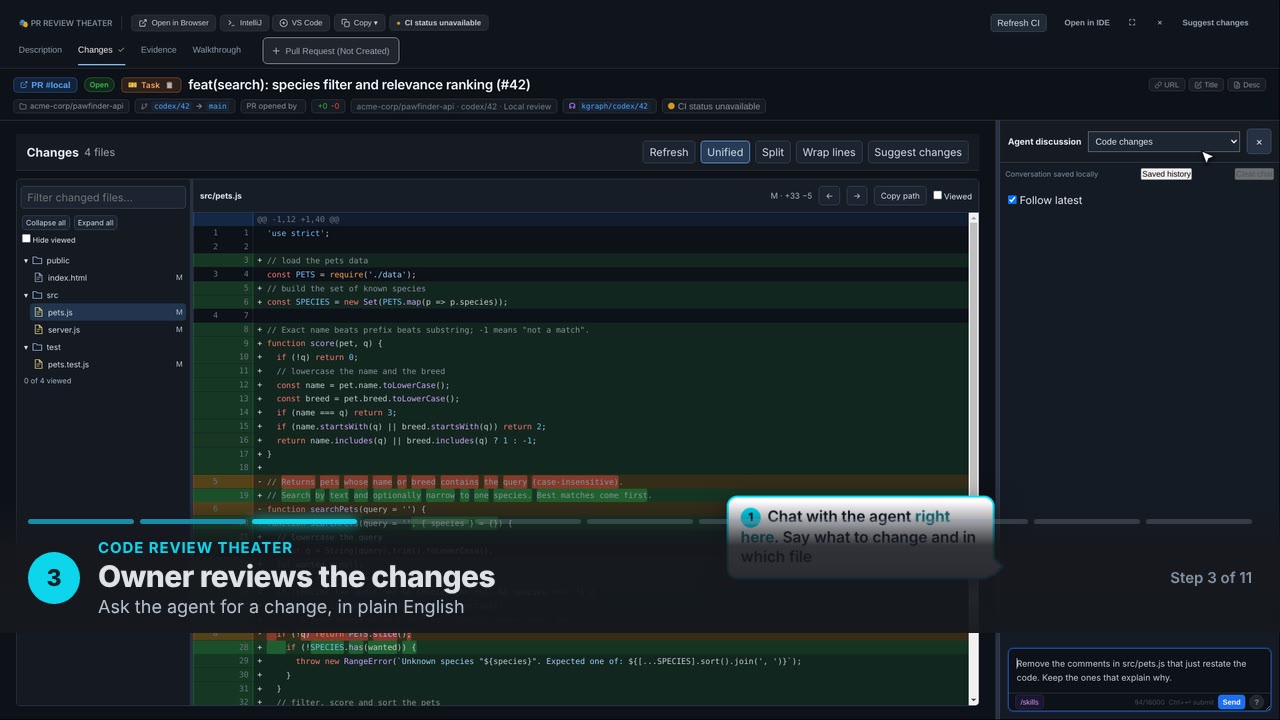The width and height of the screenshot is (1280, 720).
Task: Go to next file with right arrow
Action: tap(856, 196)
